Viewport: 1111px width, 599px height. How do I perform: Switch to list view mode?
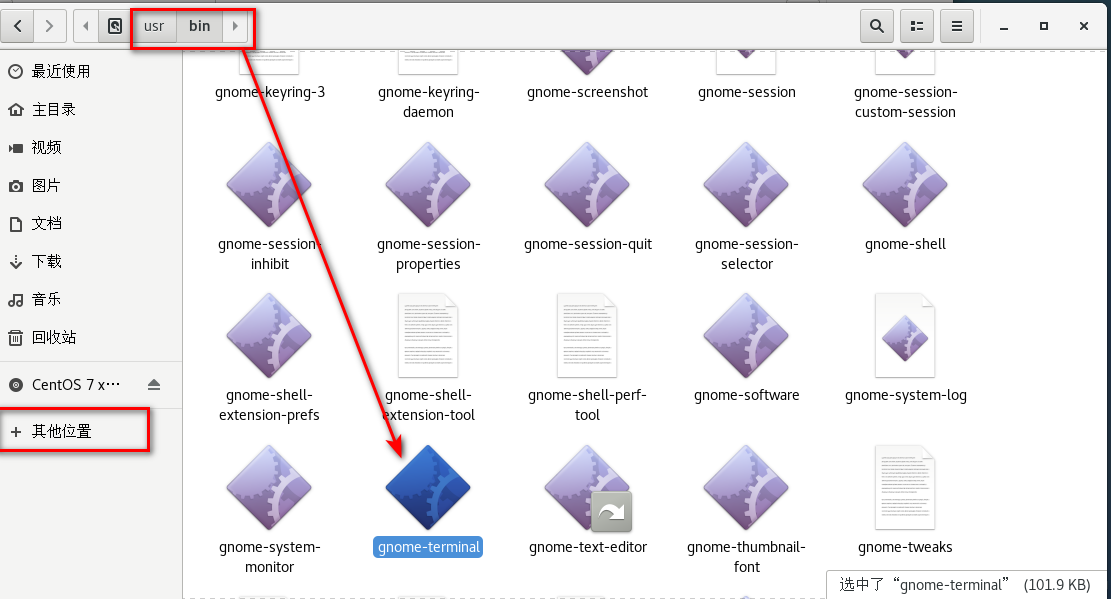(917, 26)
